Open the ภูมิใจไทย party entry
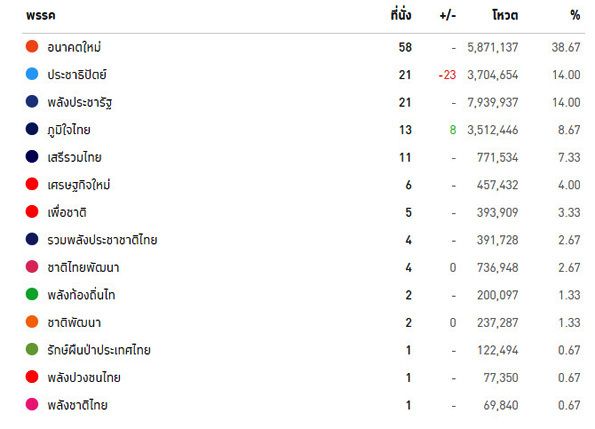The image size is (595, 429). coord(69,130)
